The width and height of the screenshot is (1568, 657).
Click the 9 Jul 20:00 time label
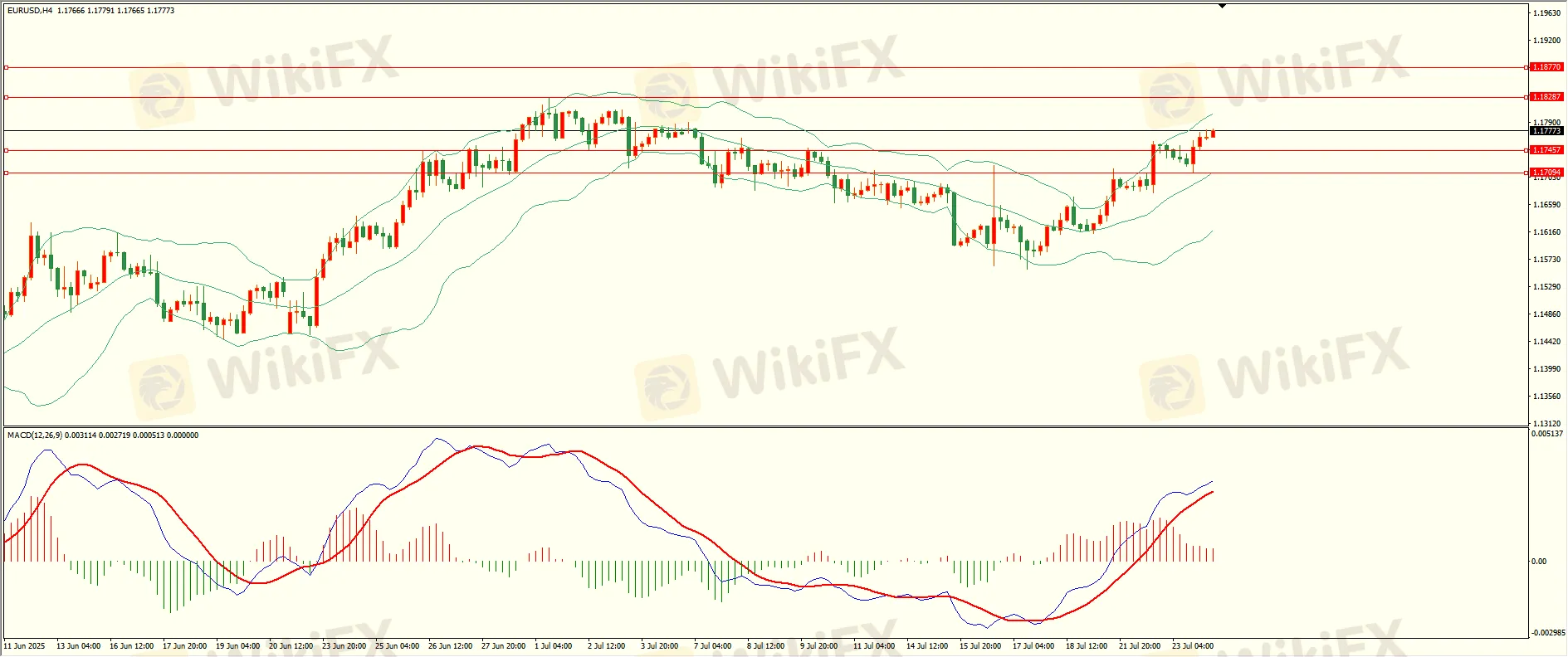click(x=819, y=645)
